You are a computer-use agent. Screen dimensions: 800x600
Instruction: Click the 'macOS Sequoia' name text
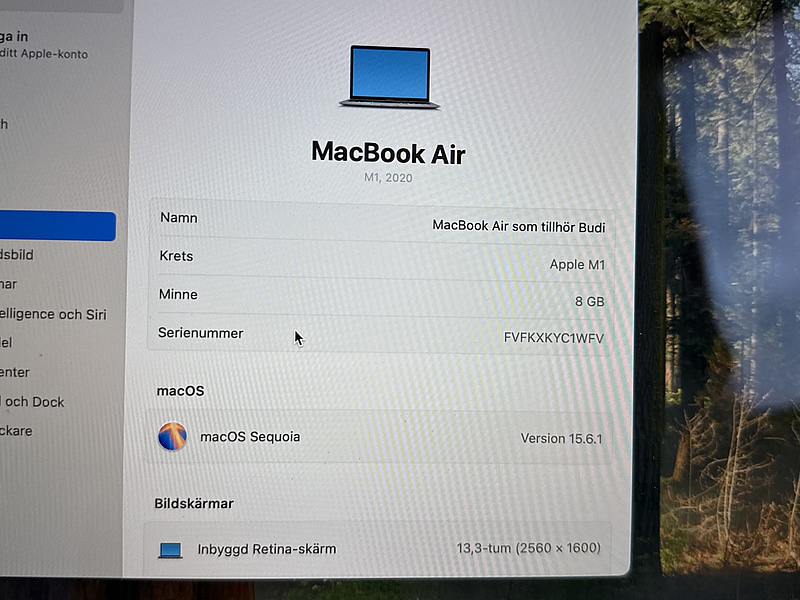coord(250,437)
